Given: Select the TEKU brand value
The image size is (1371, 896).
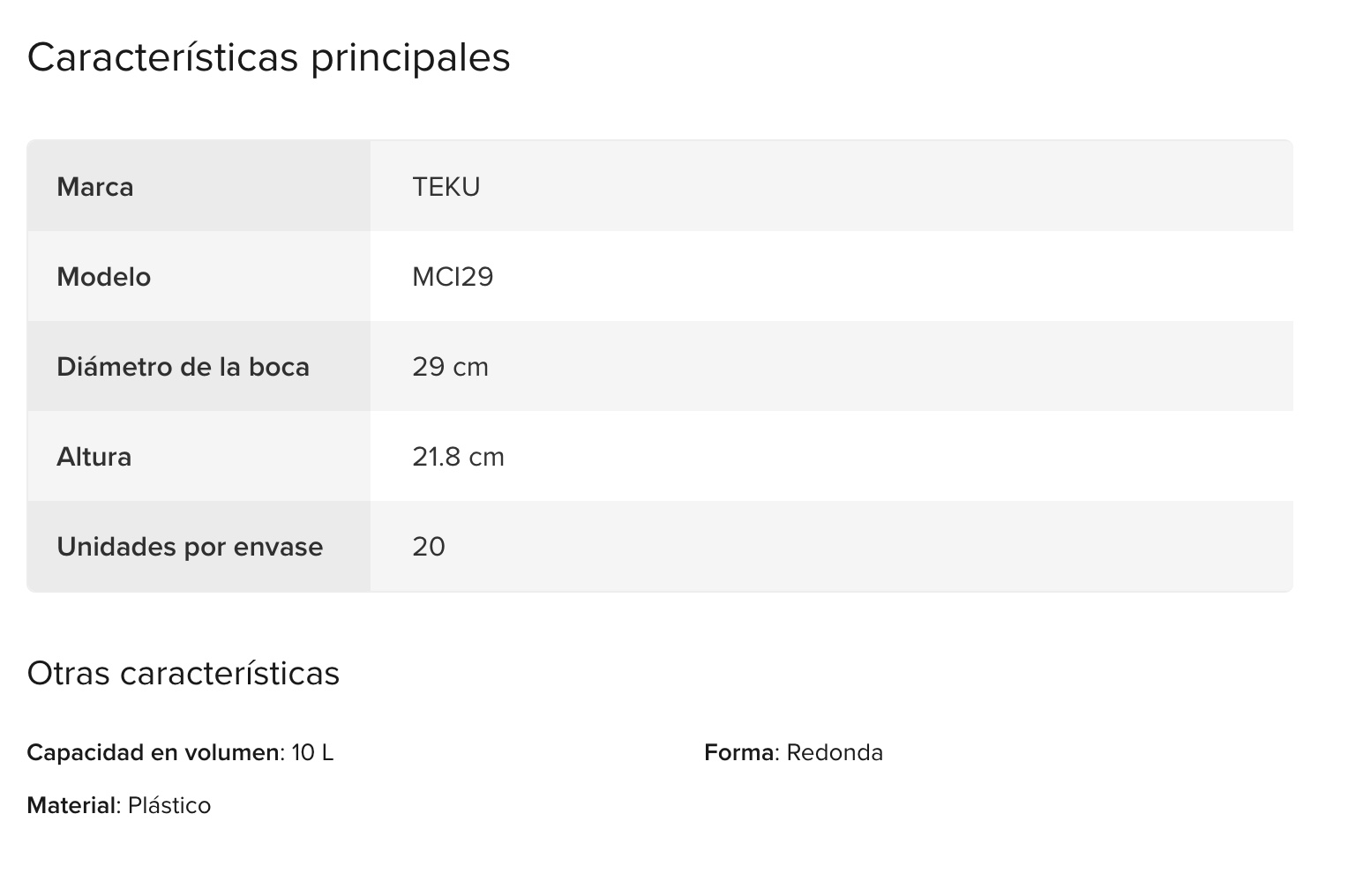Looking at the screenshot, I should [x=446, y=187].
